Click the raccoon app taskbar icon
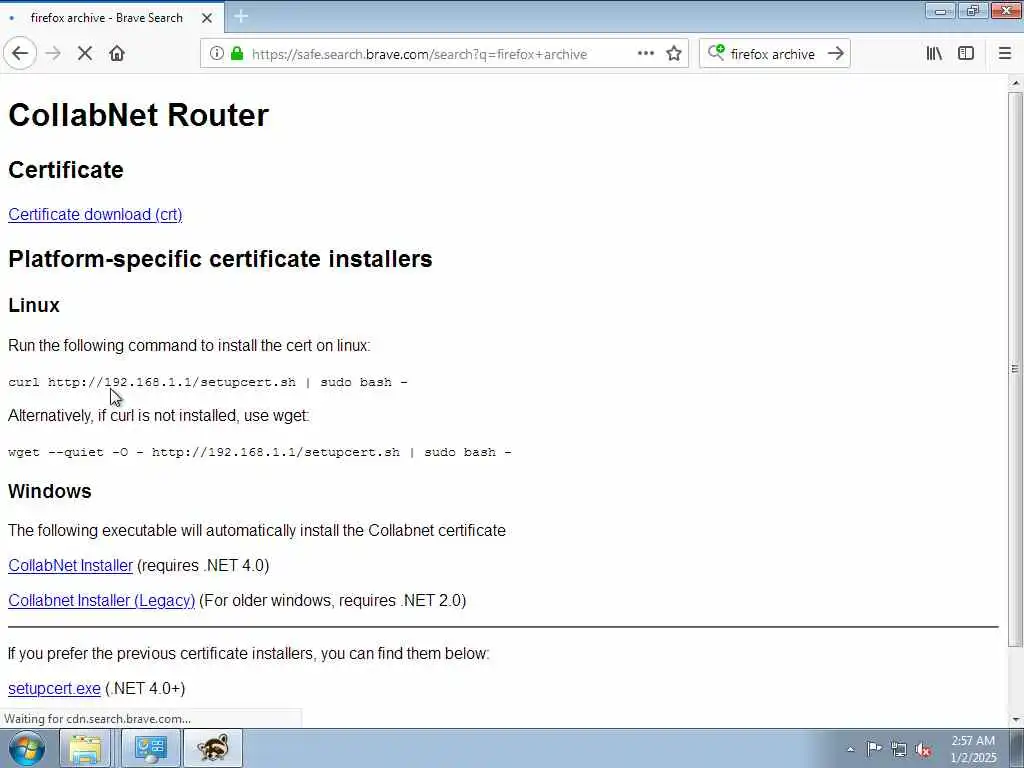Viewport: 1024px width, 768px height. (213, 748)
